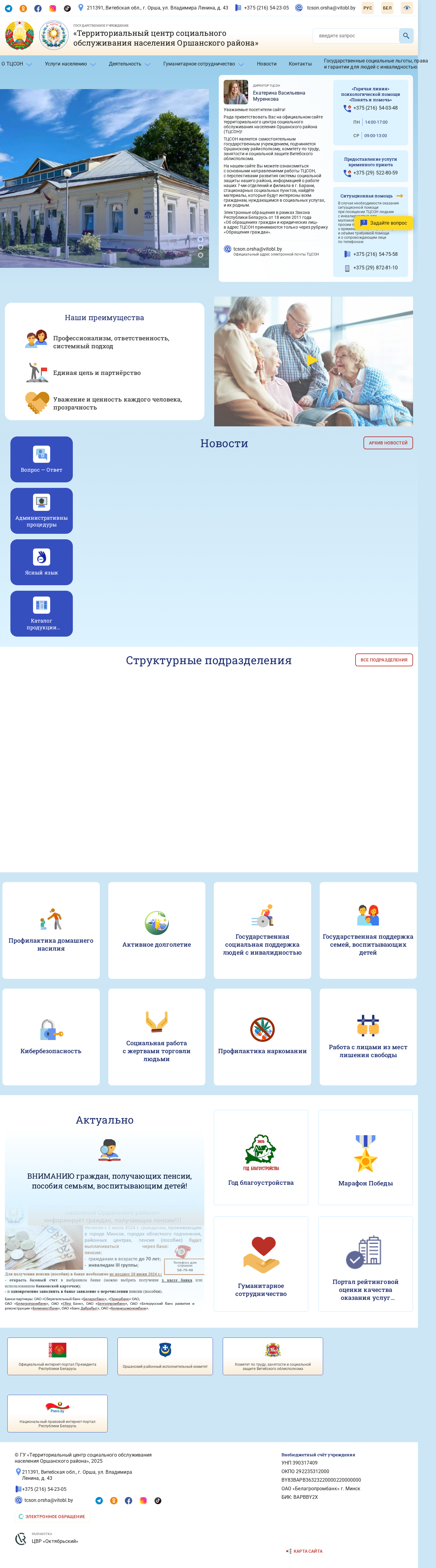Click the director Екатерина Васильевна photo
This screenshot has width=436, height=1568.
(236, 92)
